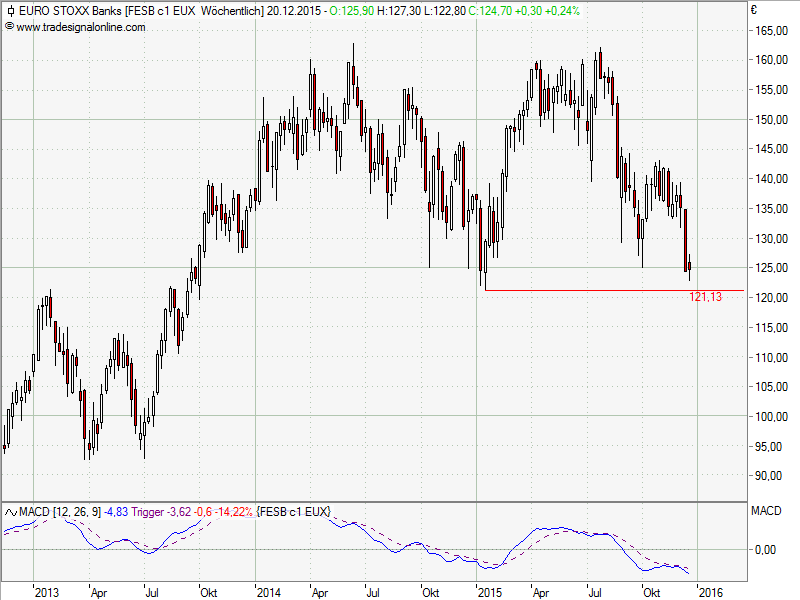Click the MACD label on right axis
The image size is (800, 600).
(765, 511)
